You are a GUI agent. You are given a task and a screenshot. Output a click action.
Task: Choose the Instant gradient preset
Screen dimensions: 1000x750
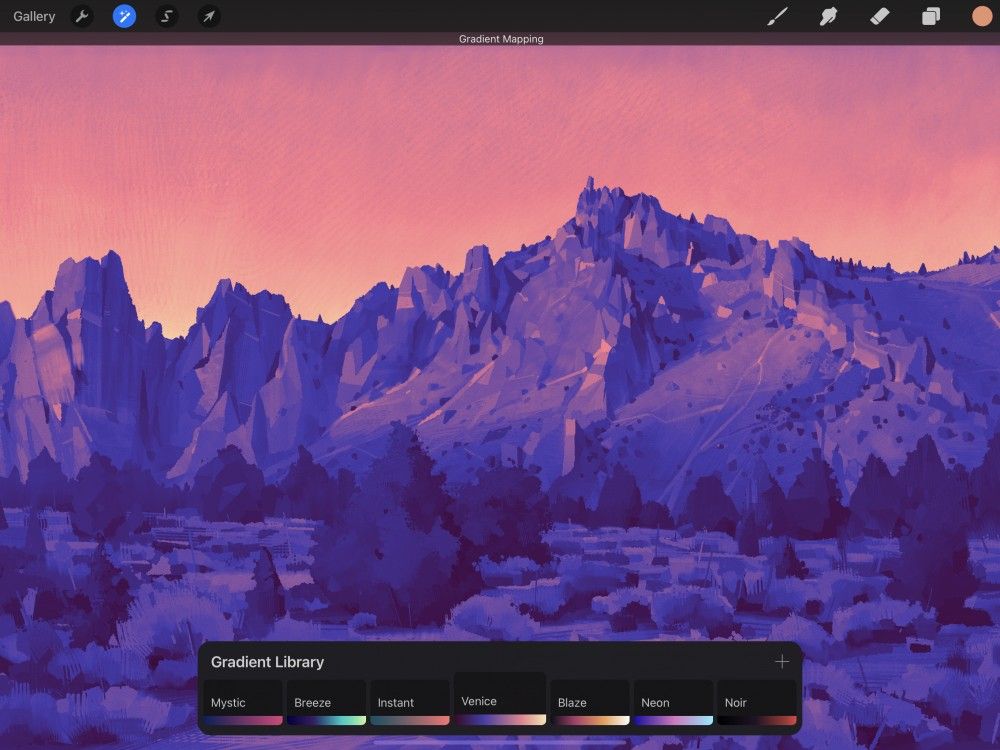(409, 700)
